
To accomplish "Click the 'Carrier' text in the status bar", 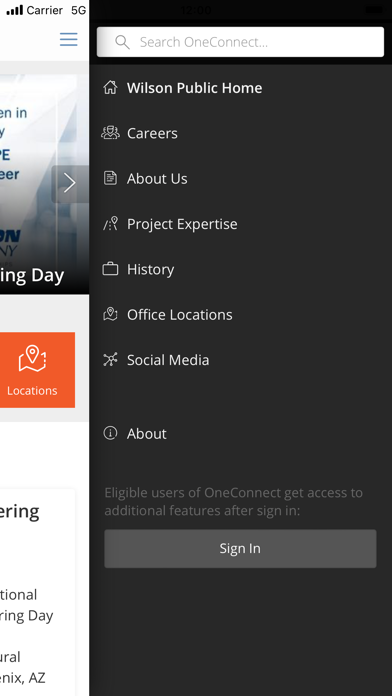I will click(44, 10).
